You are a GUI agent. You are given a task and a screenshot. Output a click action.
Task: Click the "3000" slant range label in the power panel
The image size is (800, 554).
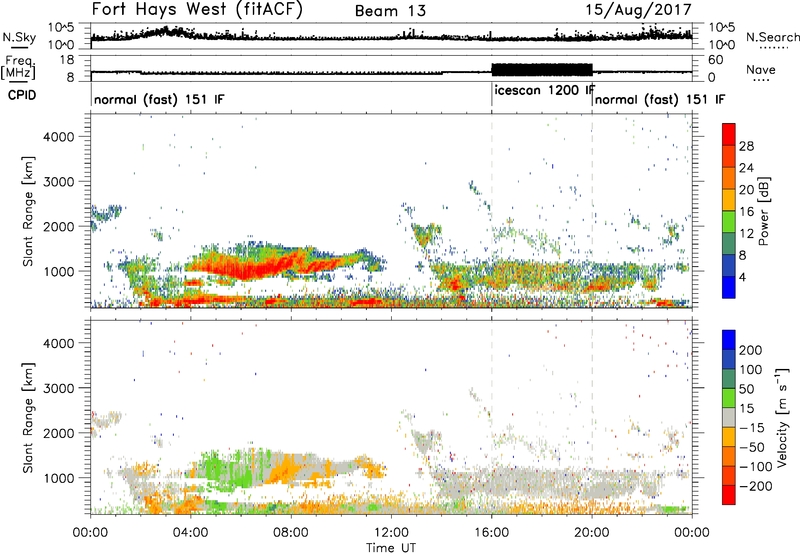point(58,182)
